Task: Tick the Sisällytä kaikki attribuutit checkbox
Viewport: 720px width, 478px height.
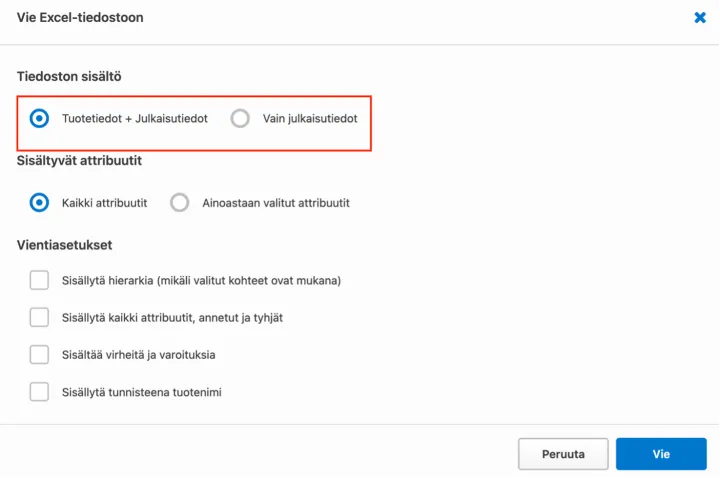Action: (39, 317)
